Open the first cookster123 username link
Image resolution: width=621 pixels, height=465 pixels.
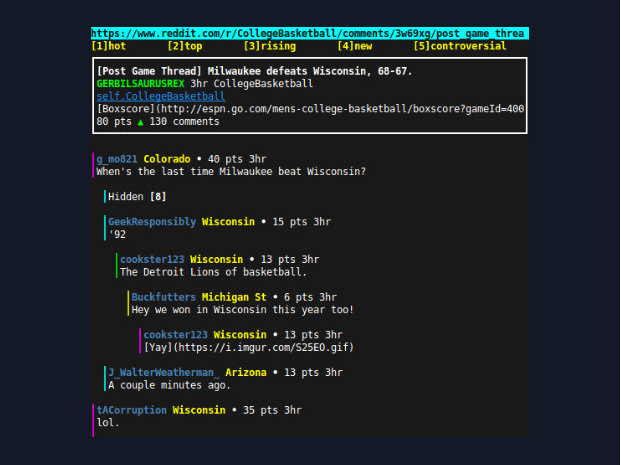[152, 259]
